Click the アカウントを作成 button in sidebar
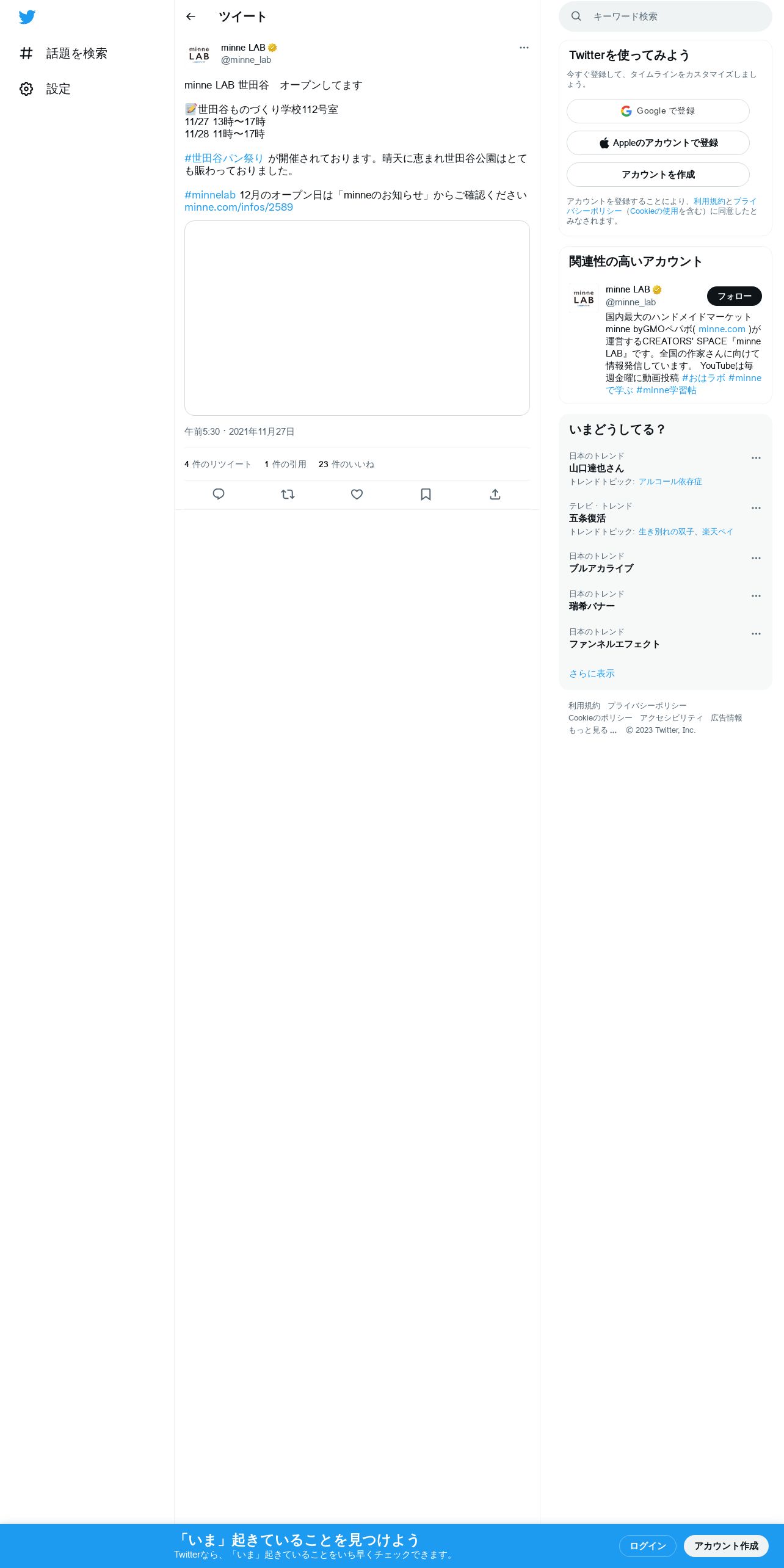Image resolution: width=784 pixels, height=1568 pixels. coord(658,175)
